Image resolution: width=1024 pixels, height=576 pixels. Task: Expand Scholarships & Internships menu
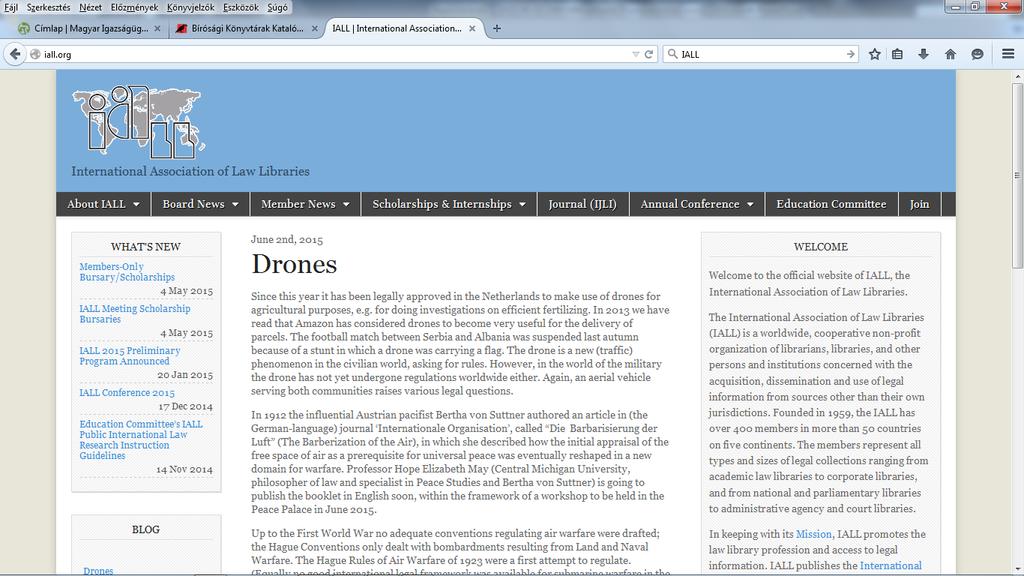[449, 204]
